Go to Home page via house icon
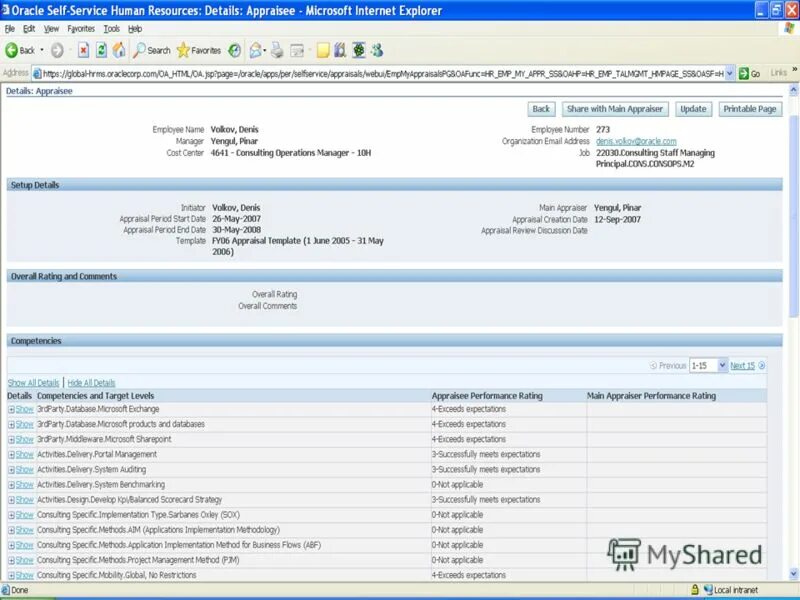Viewport: 800px width, 600px height. pyautogui.click(x=119, y=50)
